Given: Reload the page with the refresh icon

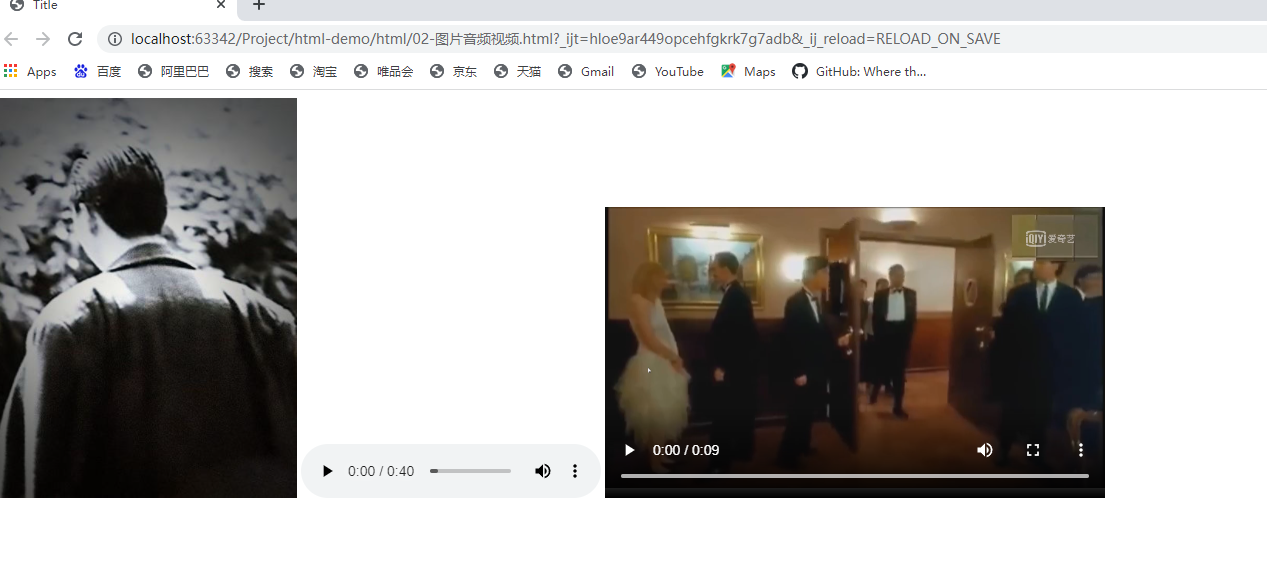Looking at the screenshot, I should click(75, 39).
